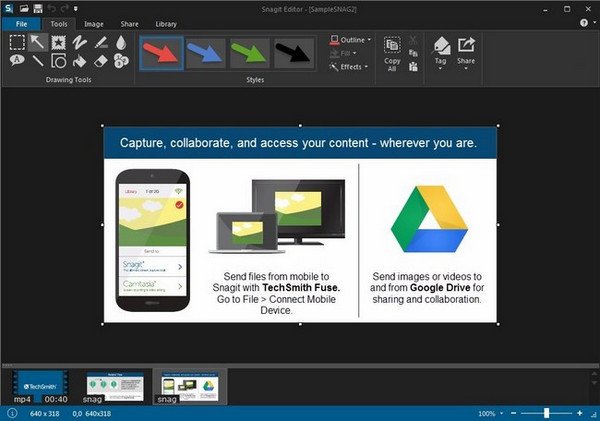
Task: Open the Help question mark icon
Action: (584, 23)
